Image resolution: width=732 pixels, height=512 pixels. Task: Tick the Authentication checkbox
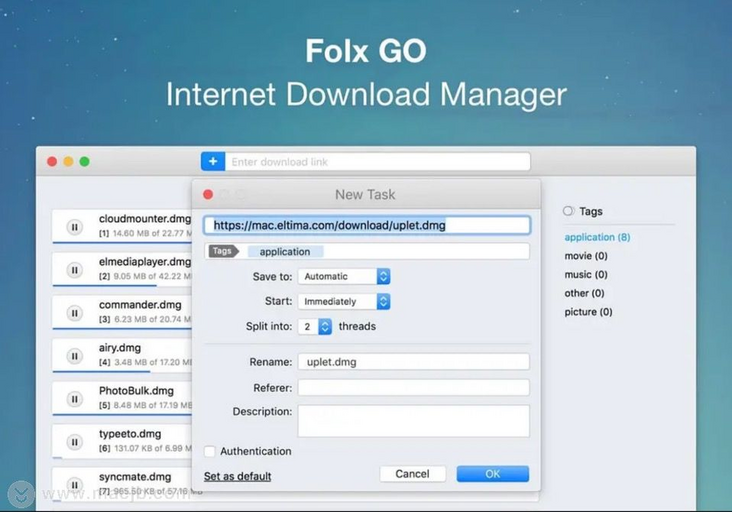coord(210,451)
